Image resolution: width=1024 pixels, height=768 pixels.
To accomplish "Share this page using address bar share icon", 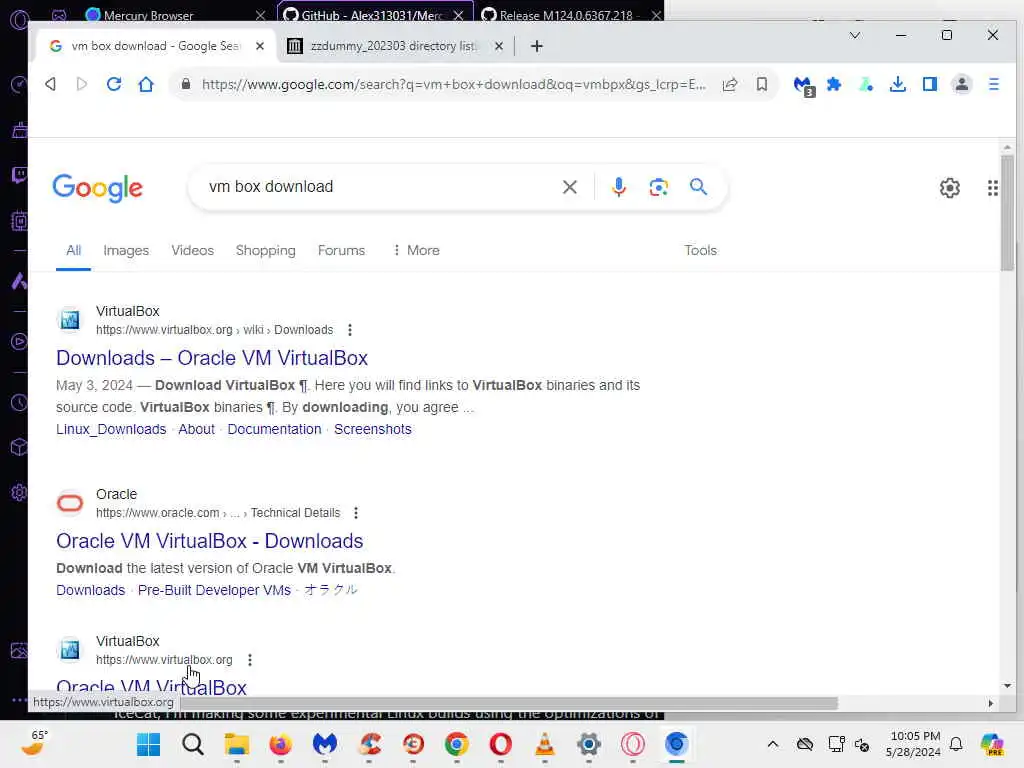I will tap(730, 84).
